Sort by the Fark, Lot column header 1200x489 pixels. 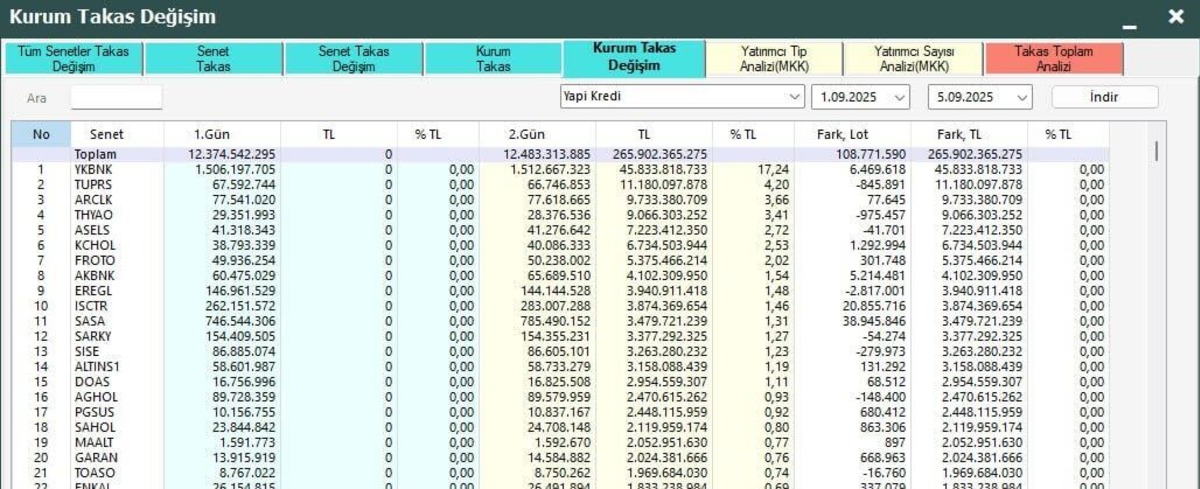coord(852,134)
